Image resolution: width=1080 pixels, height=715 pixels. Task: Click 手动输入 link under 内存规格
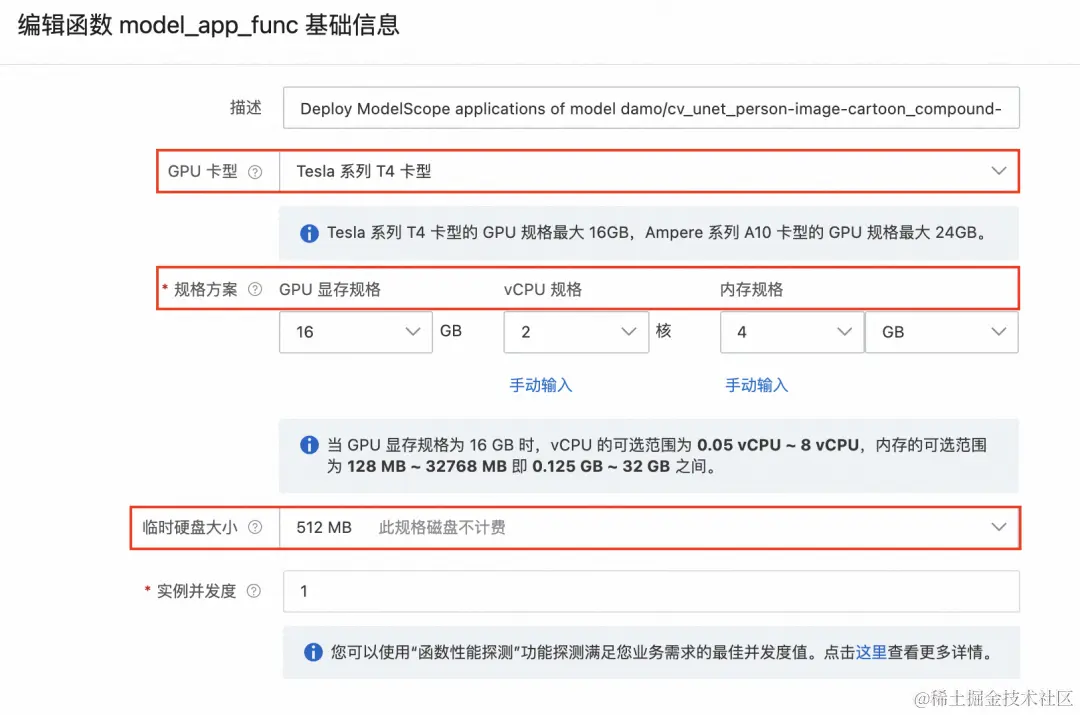756,385
